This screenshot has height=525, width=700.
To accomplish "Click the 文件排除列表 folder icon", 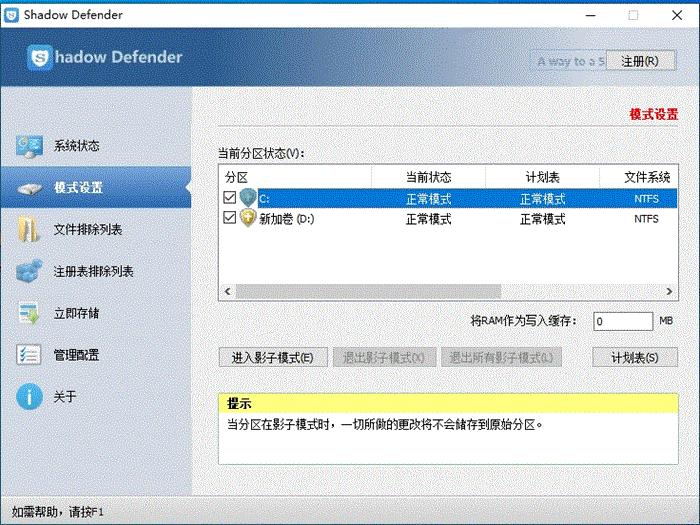I will [x=29, y=229].
